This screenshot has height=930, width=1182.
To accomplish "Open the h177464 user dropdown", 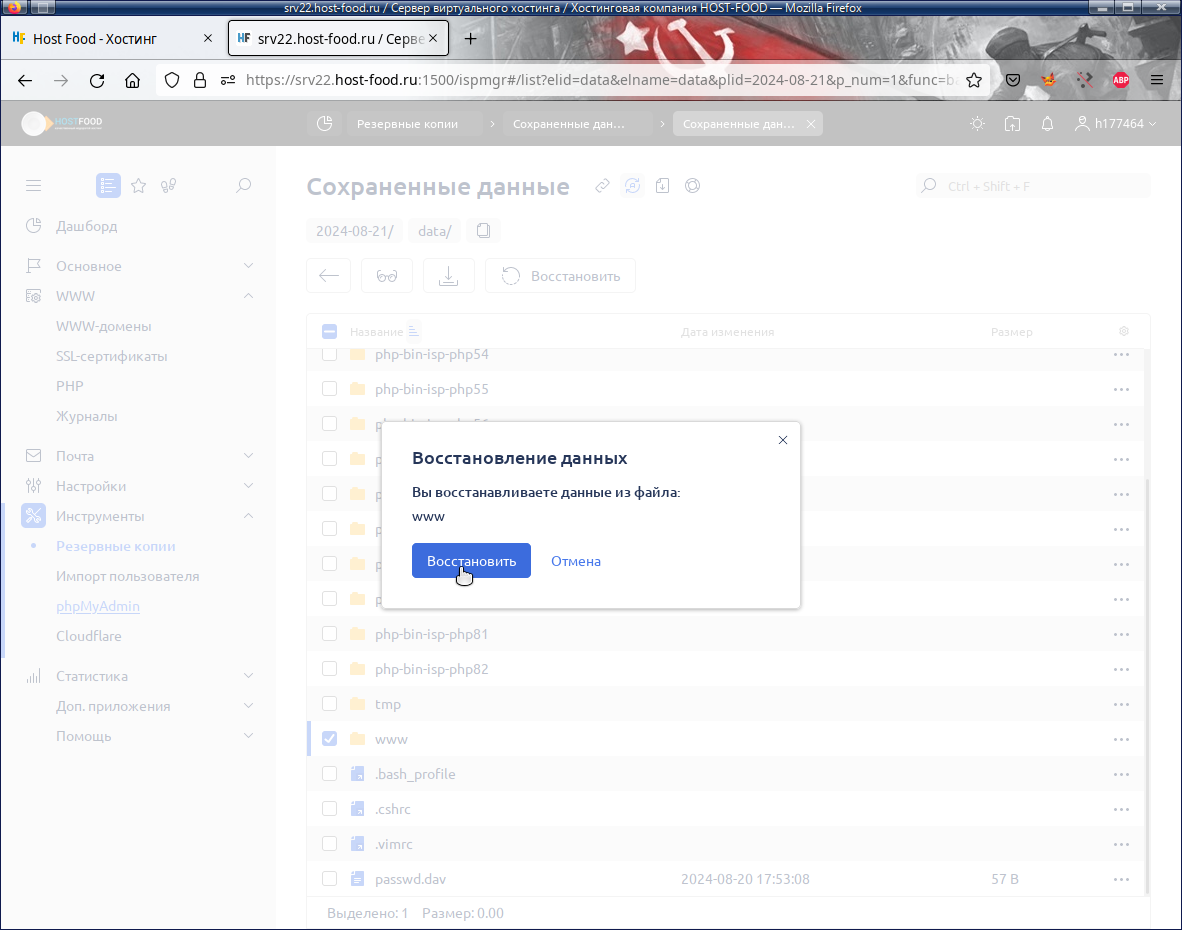I will (1116, 124).
